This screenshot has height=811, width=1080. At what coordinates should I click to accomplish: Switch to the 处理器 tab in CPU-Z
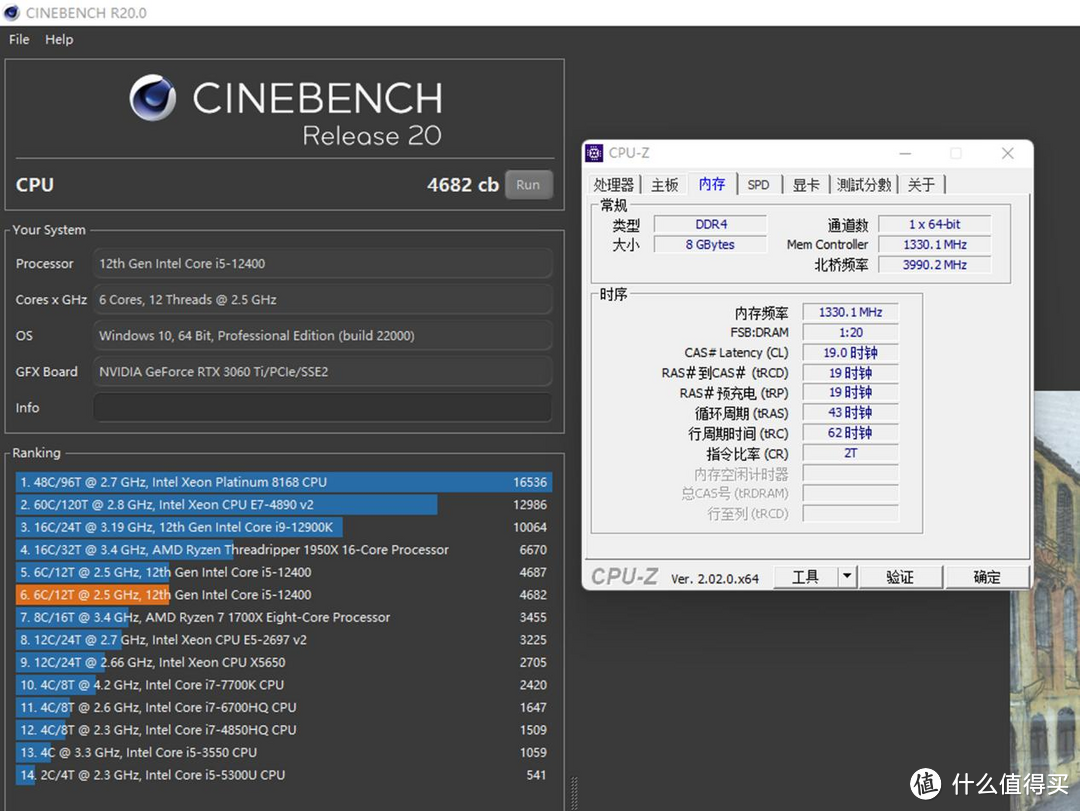[x=613, y=185]
